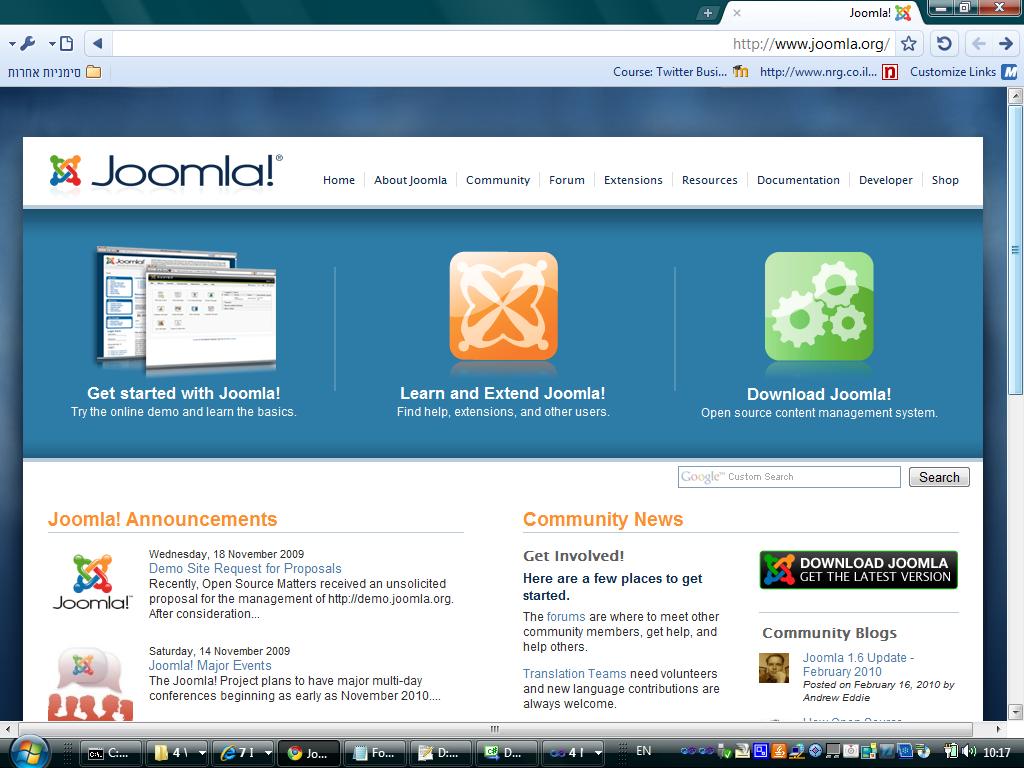Image resolution: width=1024 pixels, height=768 pixels.
Task: Open the Resources menu item
Action: (x=709, y=180)
